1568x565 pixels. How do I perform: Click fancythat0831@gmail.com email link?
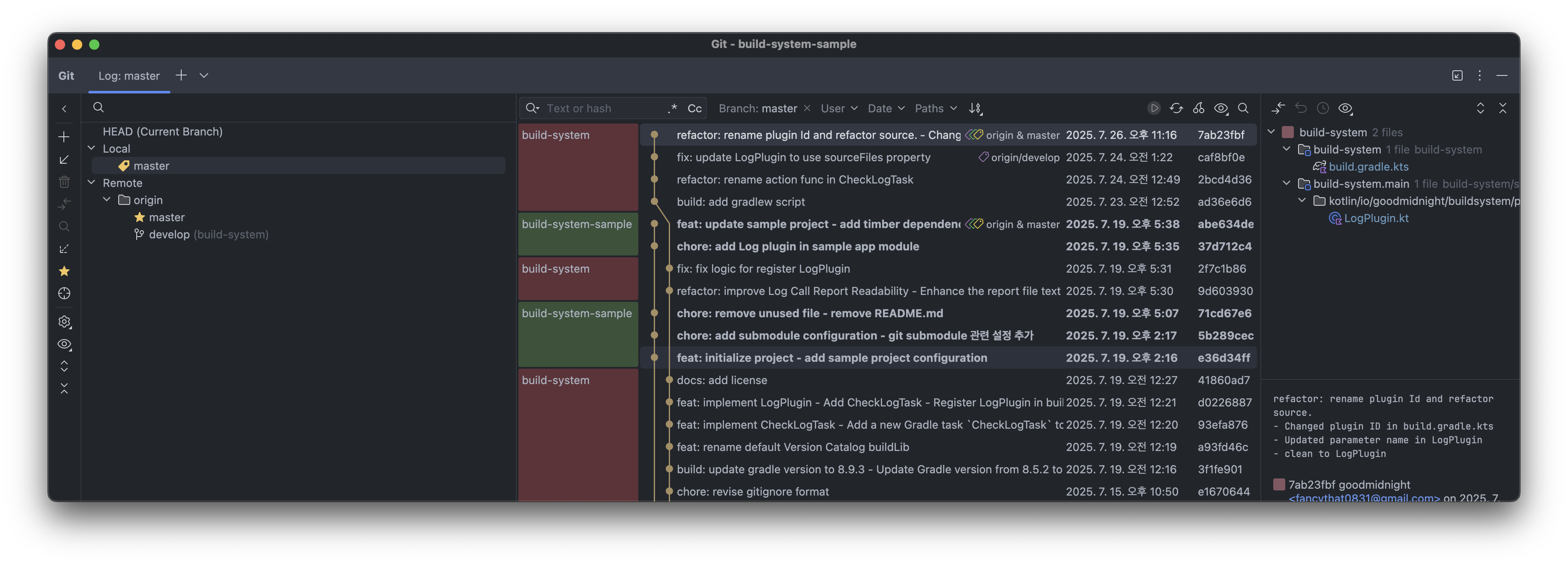click(x=1364, y=498)
